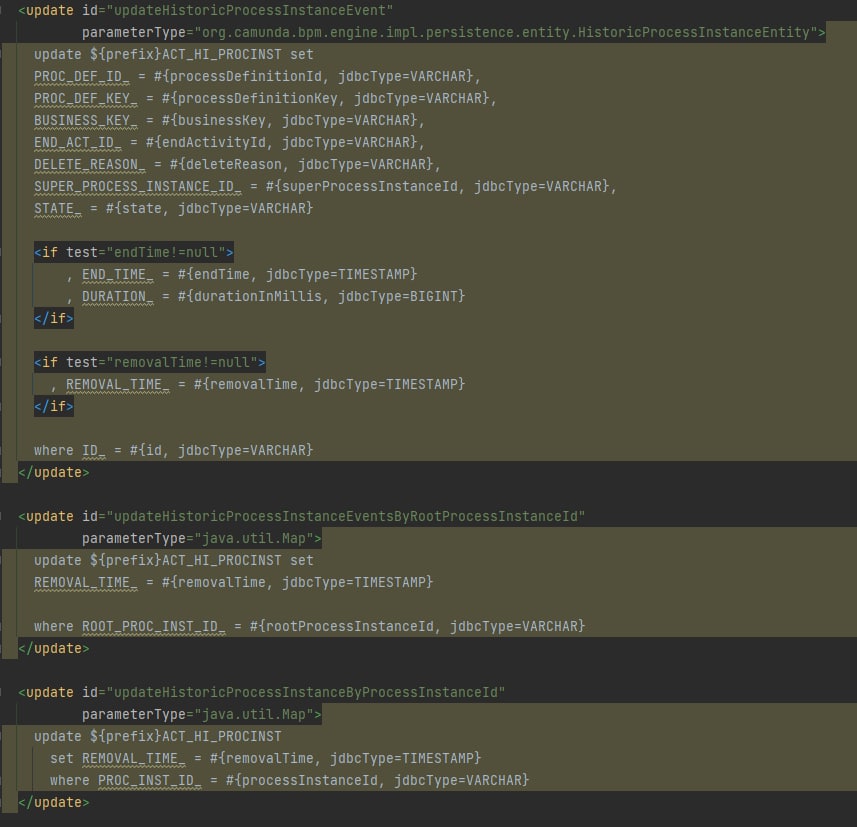The height and width of the screenshot is (827, 857).
Task: Click the PROC_DEF_ID_ column name
Action: [82, 77]
